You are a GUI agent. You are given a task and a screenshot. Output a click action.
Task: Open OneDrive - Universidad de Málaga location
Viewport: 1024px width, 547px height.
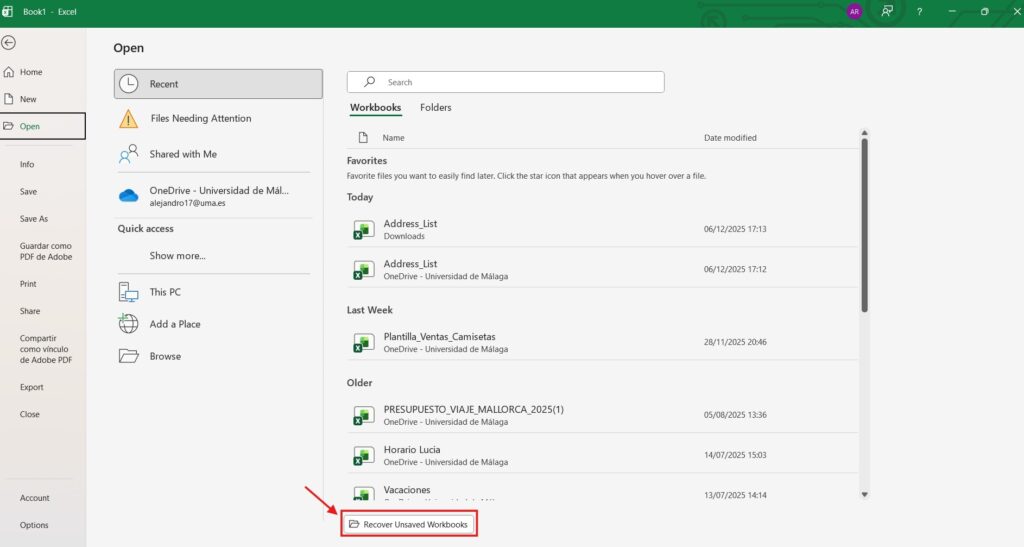218,196
